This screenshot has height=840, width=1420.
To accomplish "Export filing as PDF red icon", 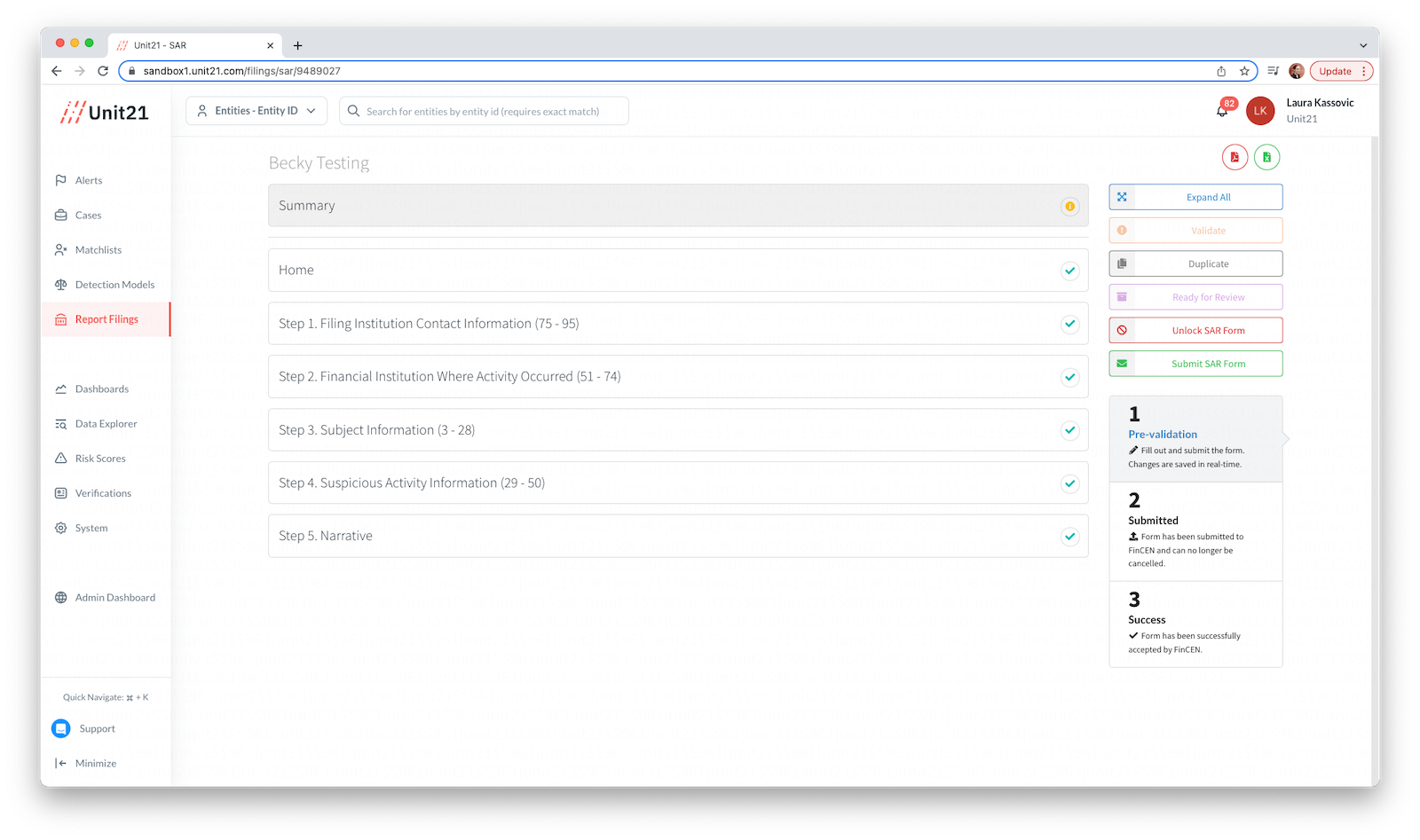I will (x=1235, y=157).
